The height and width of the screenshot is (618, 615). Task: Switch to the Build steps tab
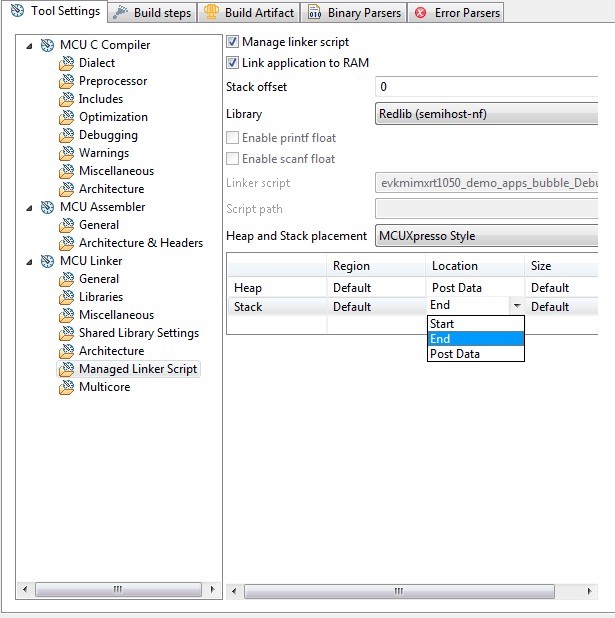point(153,13)
